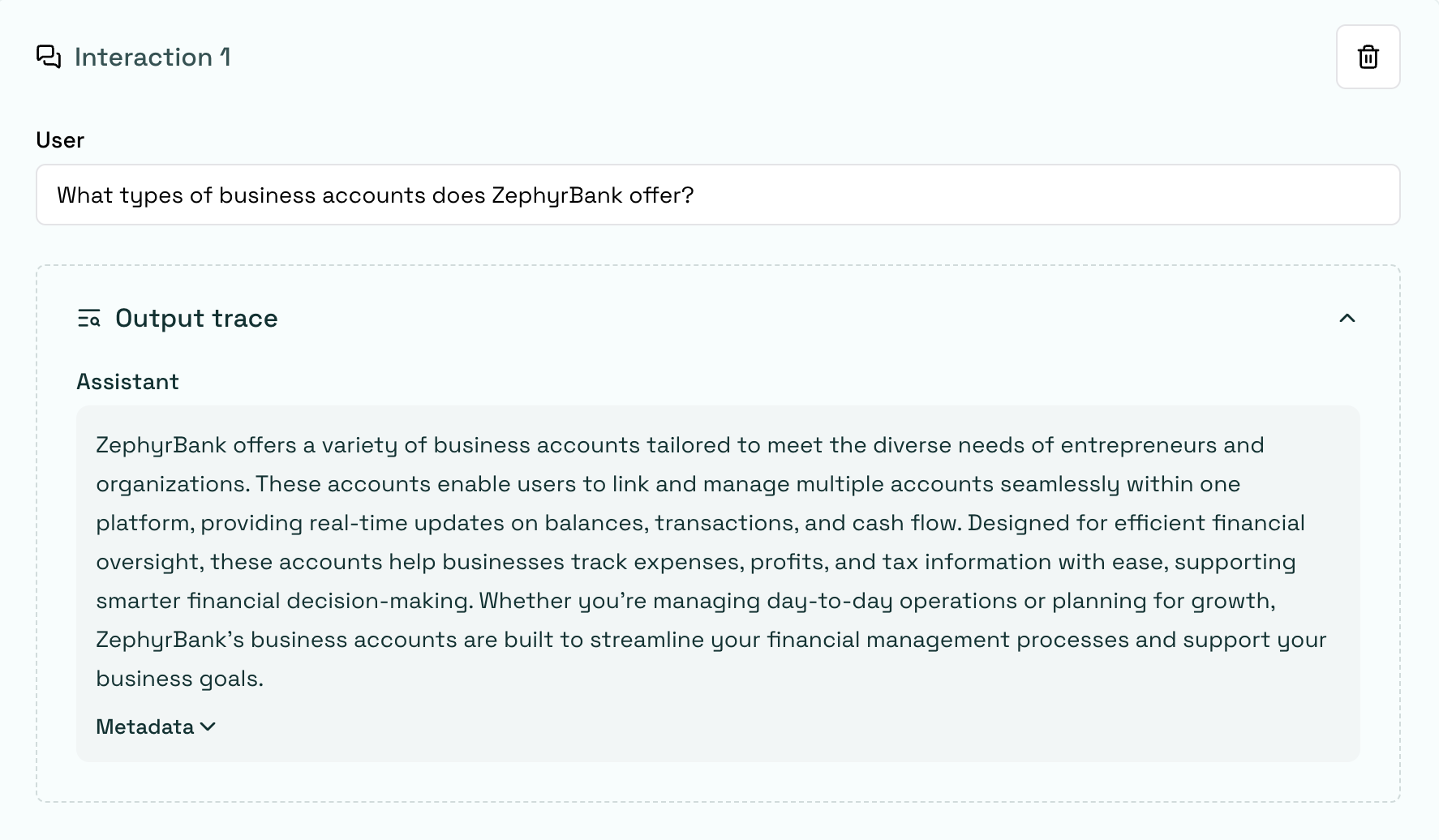Open the Metadata label under the response
Image resolution: width=1439 pixels, height=840 pixels.
click(x=145, y=726)
